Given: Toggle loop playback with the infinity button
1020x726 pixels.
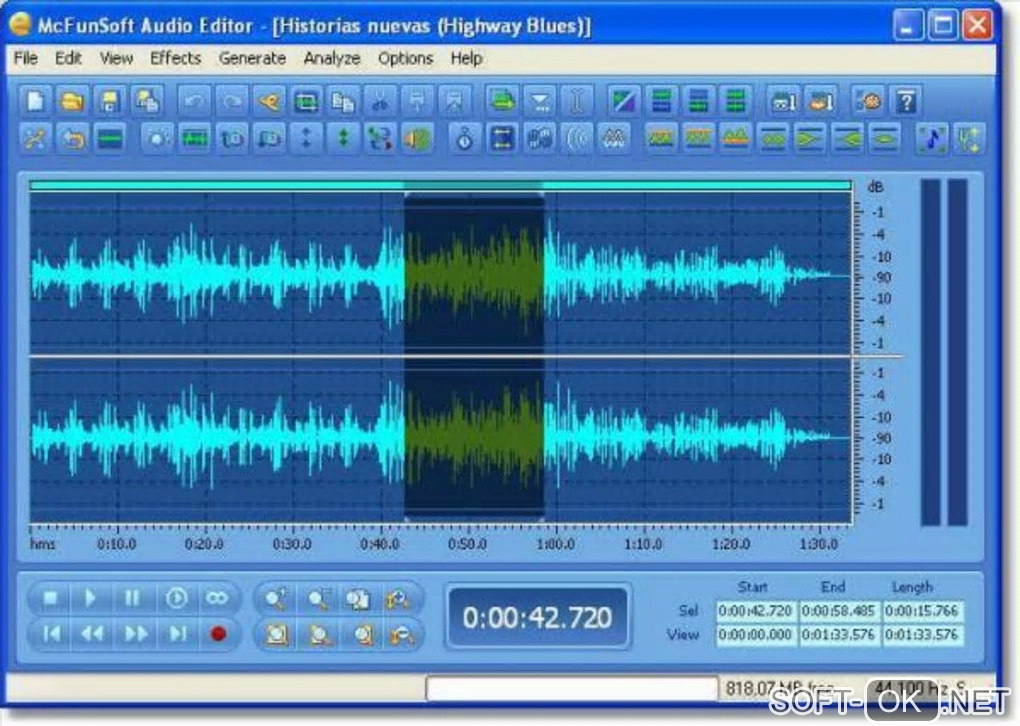Looking at the screenshot, I should (217, 598).
